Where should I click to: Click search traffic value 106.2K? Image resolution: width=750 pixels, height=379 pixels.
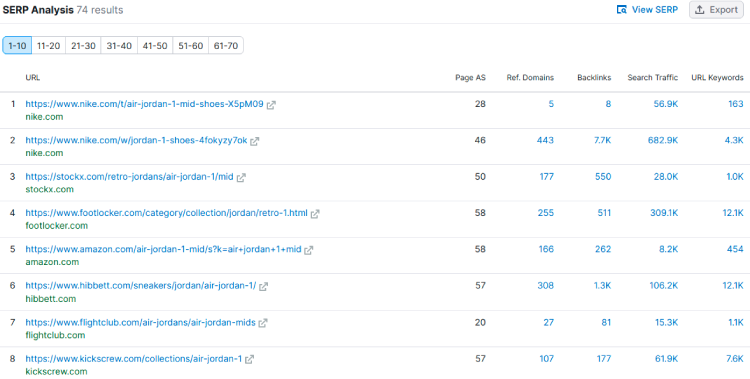coord(663,286)
